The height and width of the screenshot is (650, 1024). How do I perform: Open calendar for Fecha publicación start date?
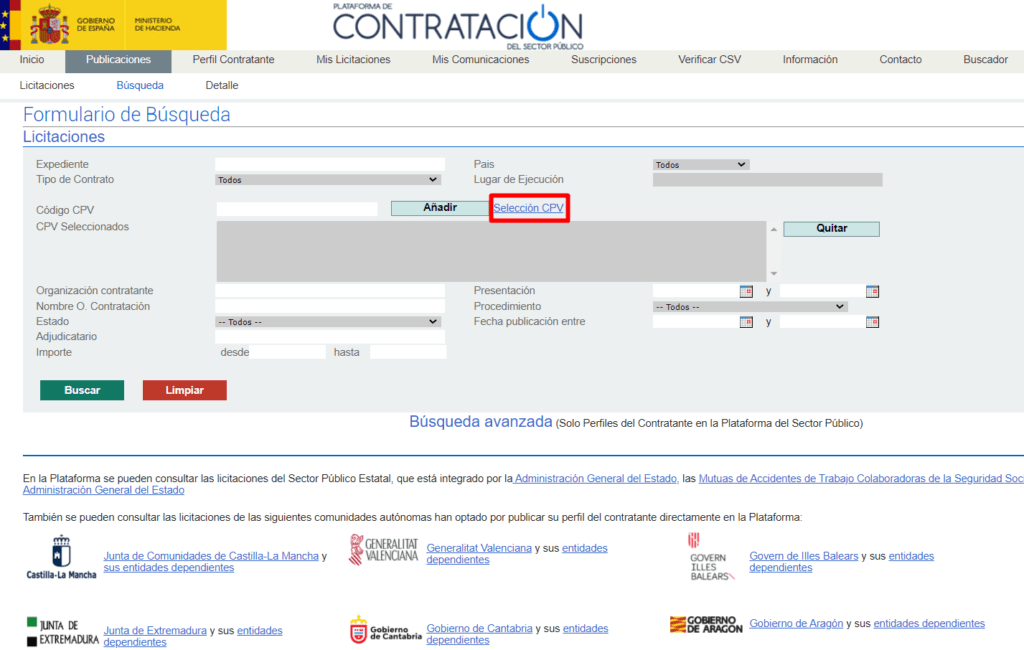[x=746, y=322]
